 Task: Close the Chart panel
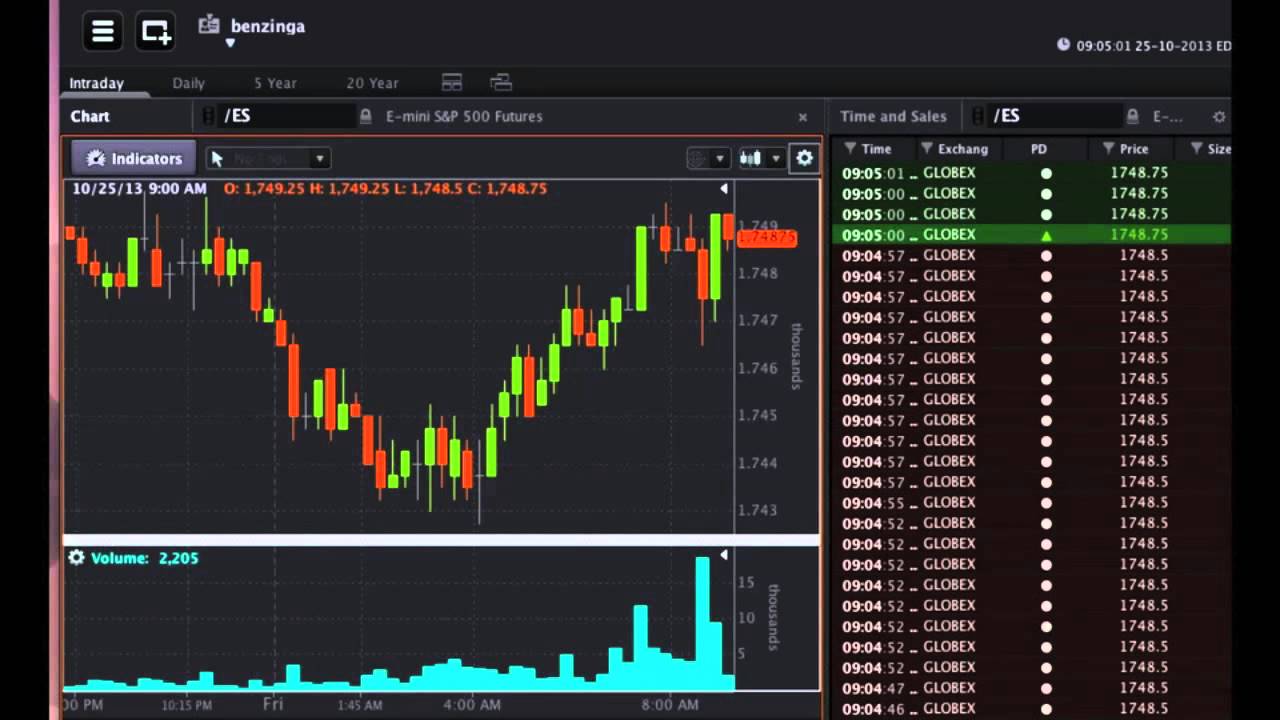click(802, 117)
